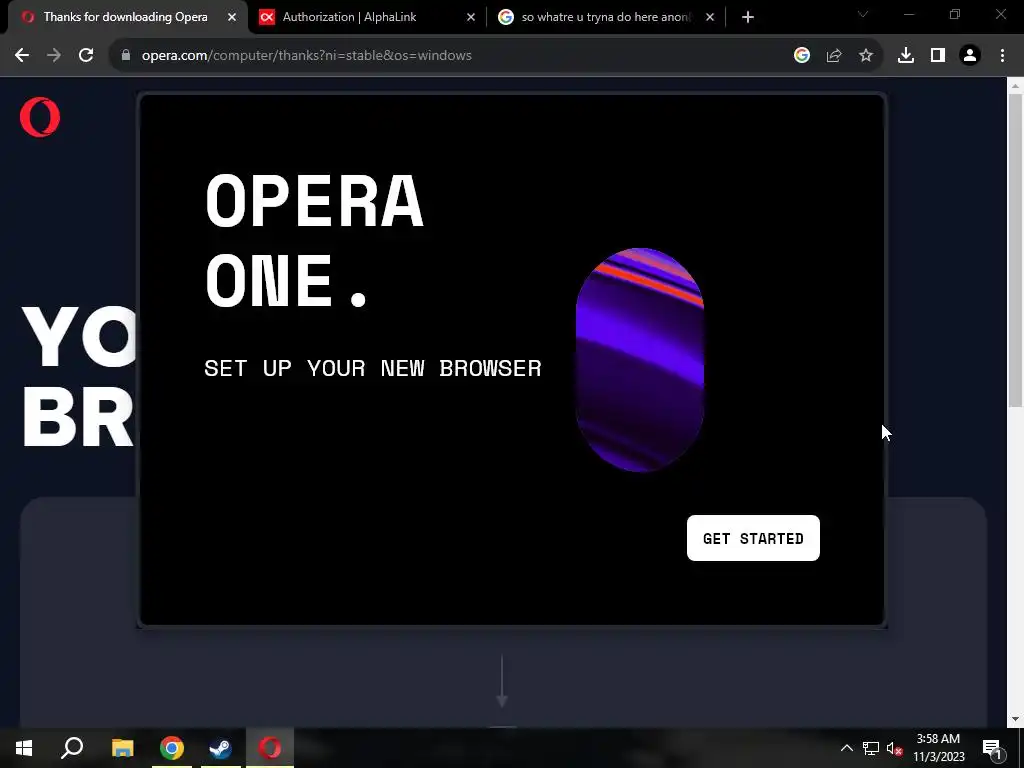Open a new tab with plus button
The width and height of the screenshot is (1024, 768).
click(748, 17)
